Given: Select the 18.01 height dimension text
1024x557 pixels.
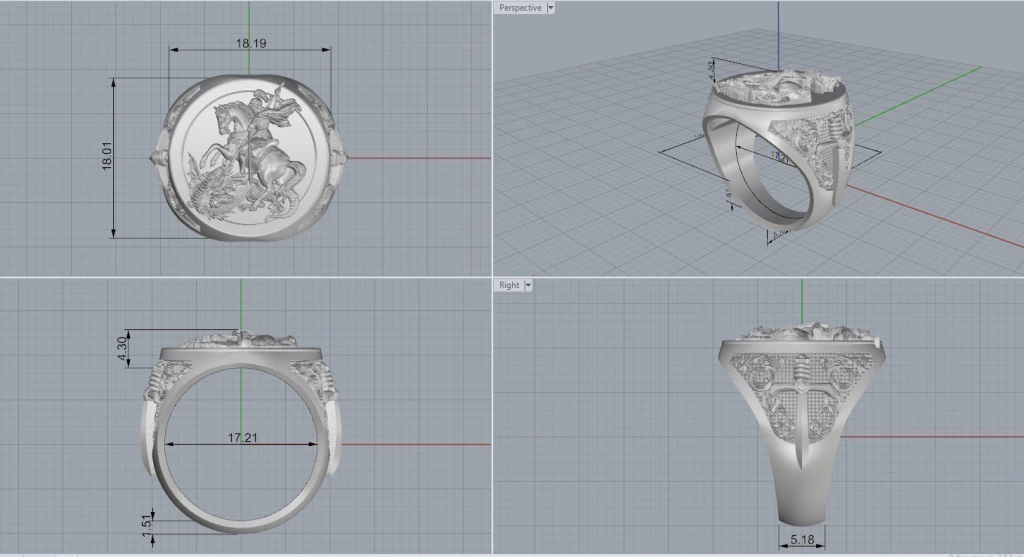Looking at the screenshot, I should click(107, 157).
